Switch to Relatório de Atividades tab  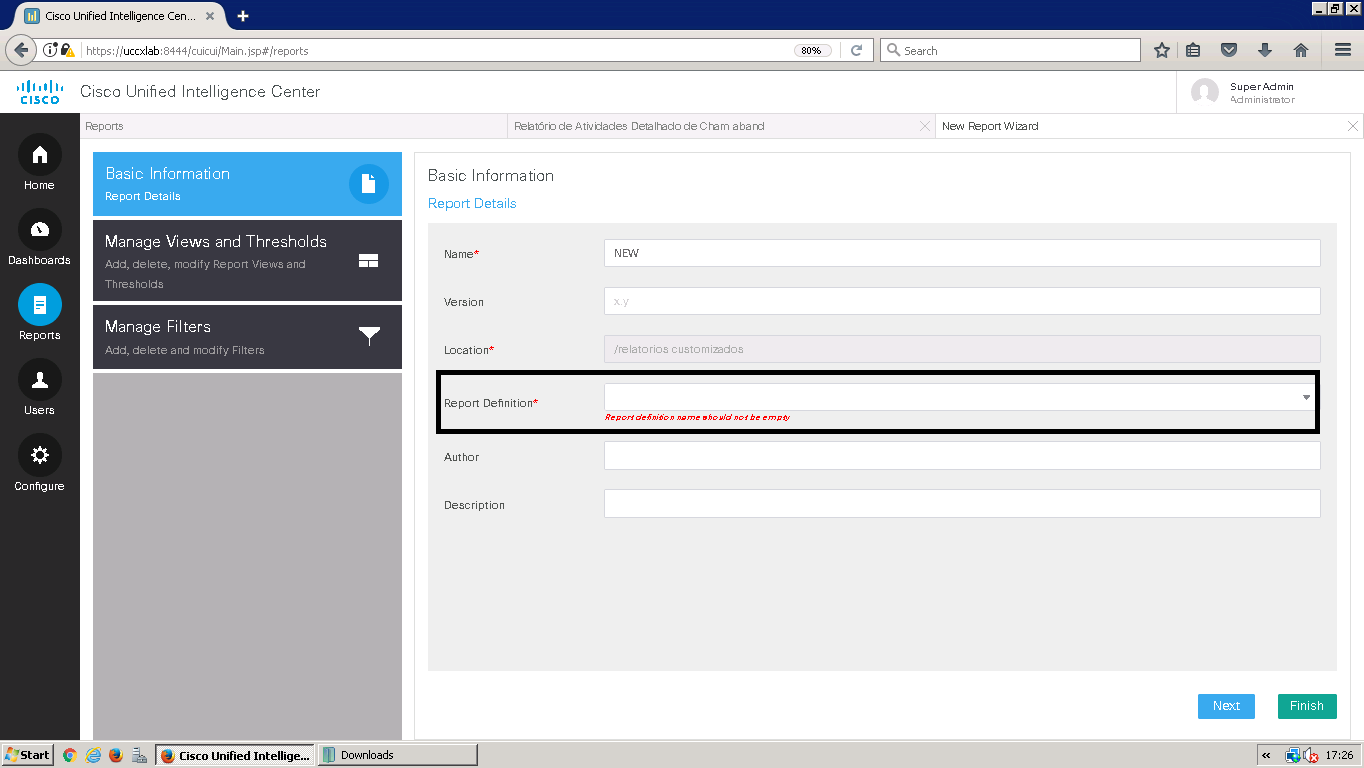[721, 126]
